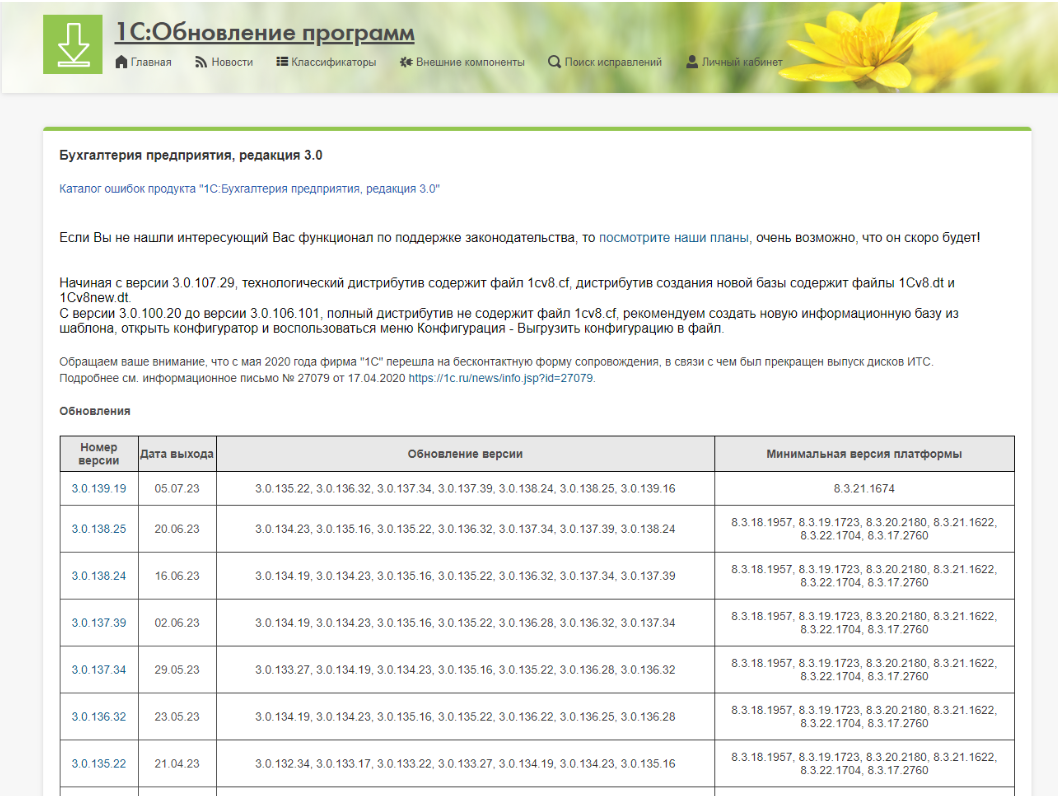Open version 3.0.138.25 link

click(99, 529)
